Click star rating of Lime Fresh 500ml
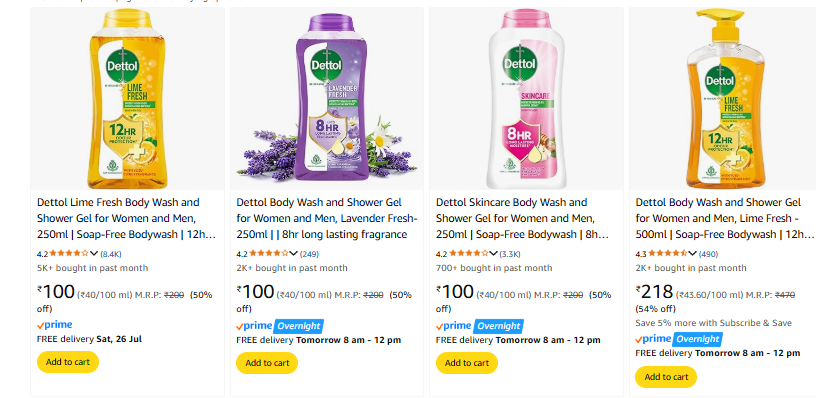This screenshot has height=398, width=816. coord(668,254)
